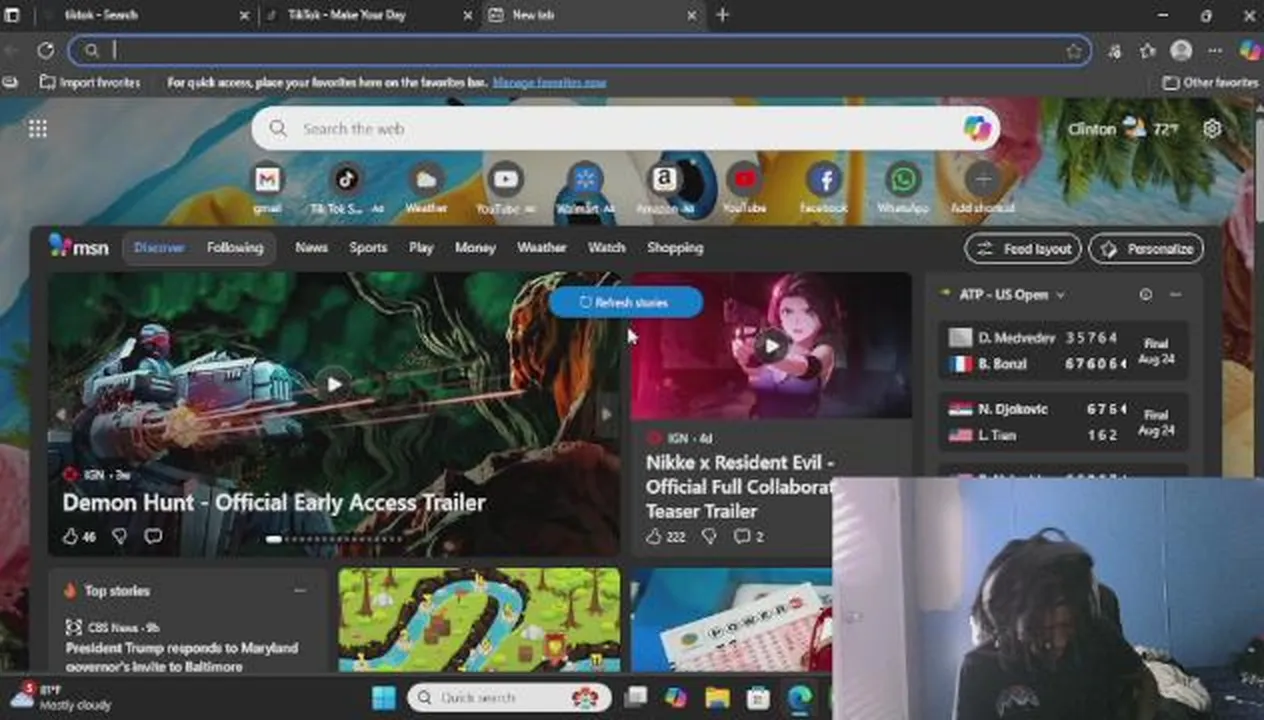The image size is (1264, 720).
Task: Click the browser refresh icon
Action: pyautogui.click(x=46, y=50)
